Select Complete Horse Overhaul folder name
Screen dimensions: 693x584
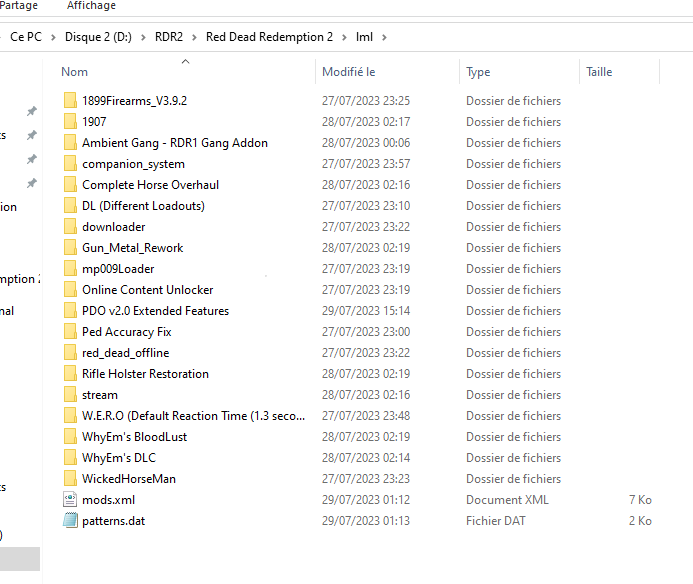[150, 185]
